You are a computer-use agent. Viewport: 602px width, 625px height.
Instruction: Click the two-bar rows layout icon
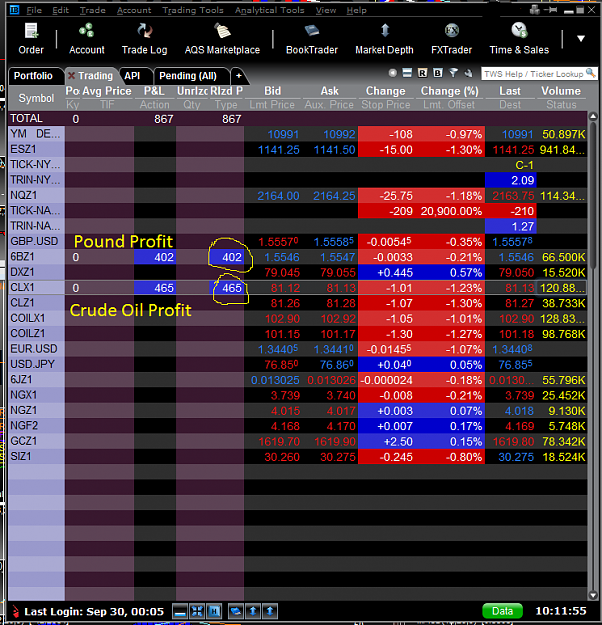tap(407, 73)
